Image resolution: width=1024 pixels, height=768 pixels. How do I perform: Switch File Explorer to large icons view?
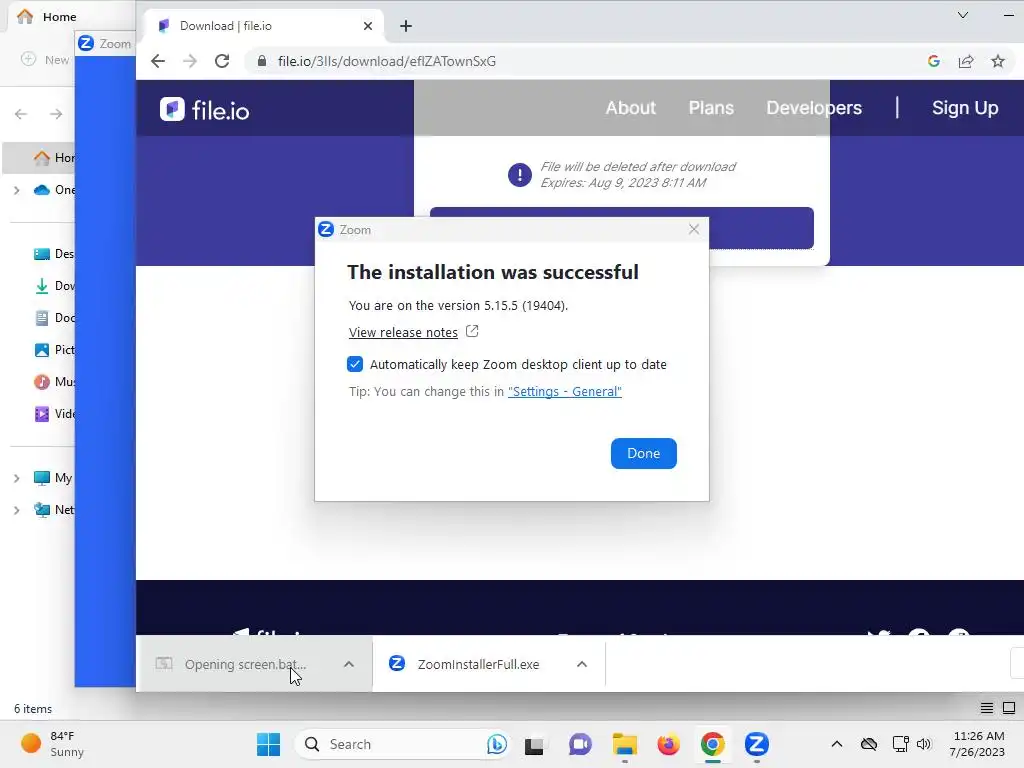point(1009,708)
